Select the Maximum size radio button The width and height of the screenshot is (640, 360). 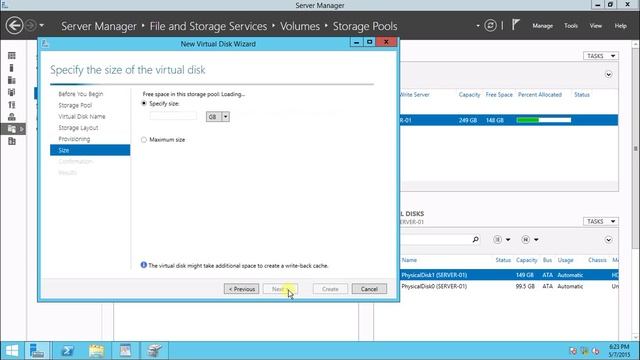(x=144, y=140)
